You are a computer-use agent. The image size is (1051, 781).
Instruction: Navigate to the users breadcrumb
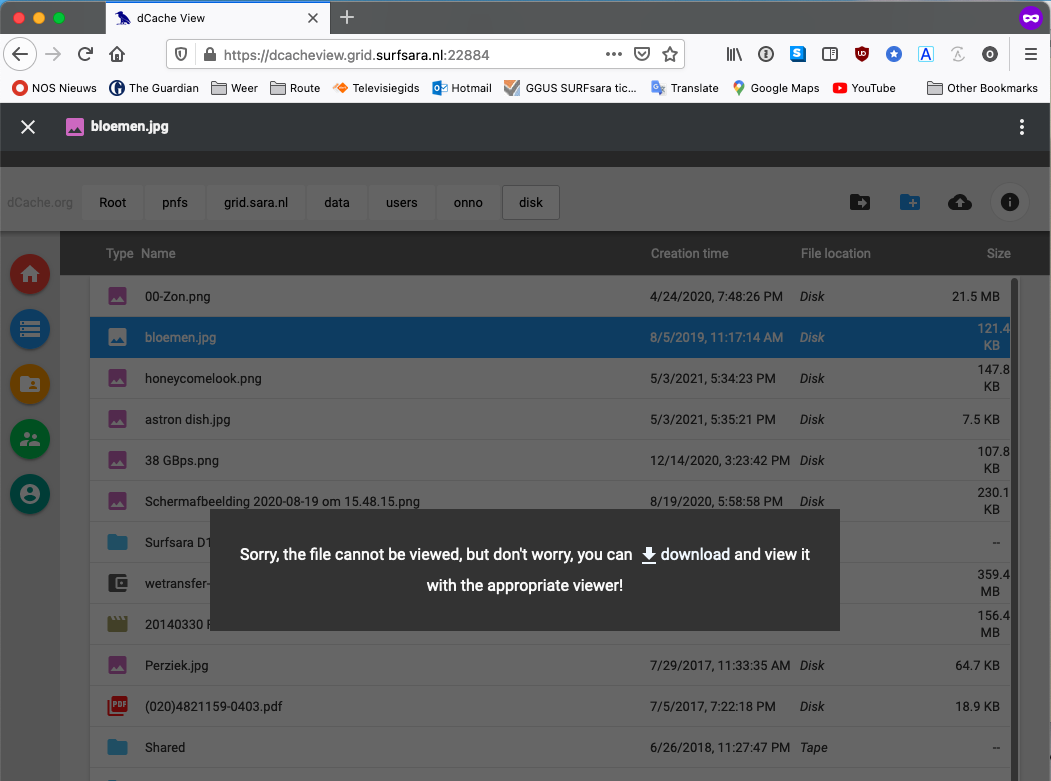(401, 202)
